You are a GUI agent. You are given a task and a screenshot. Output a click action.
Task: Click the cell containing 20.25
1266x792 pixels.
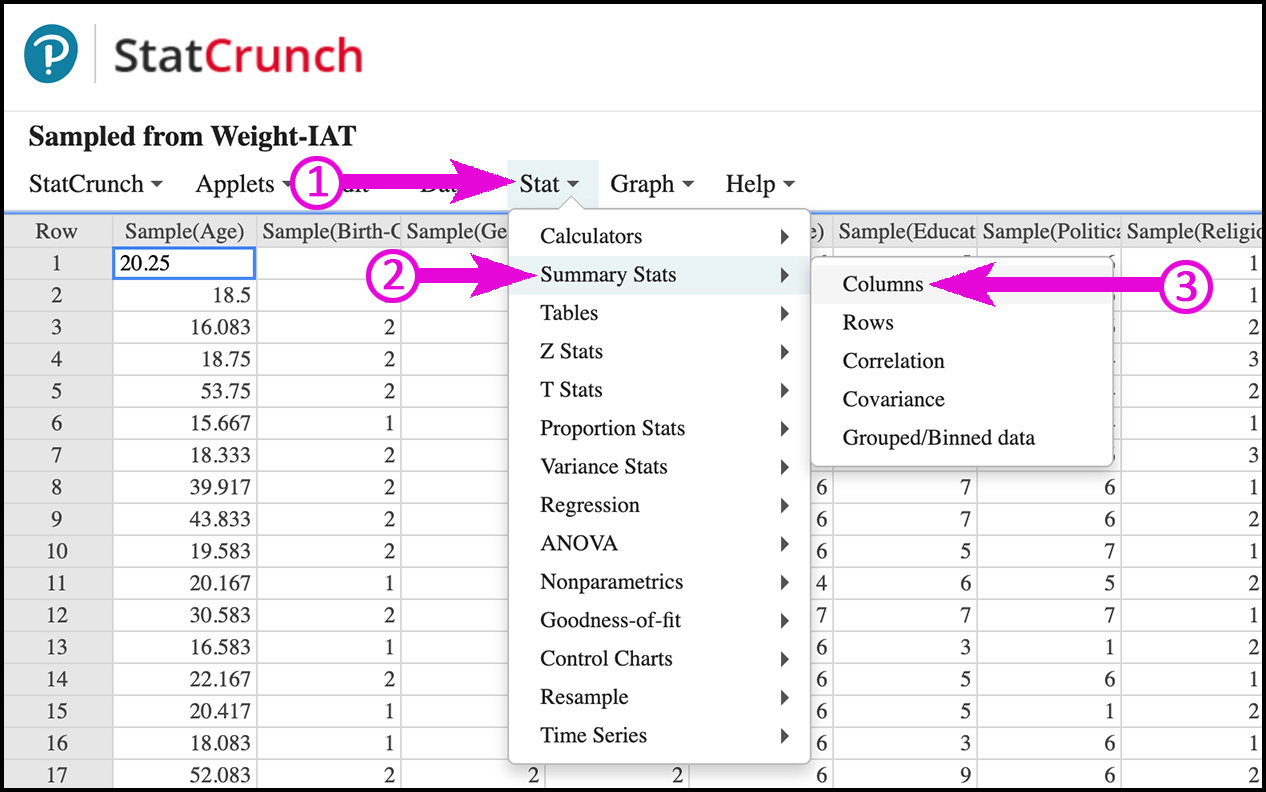[x=185, y=263]
